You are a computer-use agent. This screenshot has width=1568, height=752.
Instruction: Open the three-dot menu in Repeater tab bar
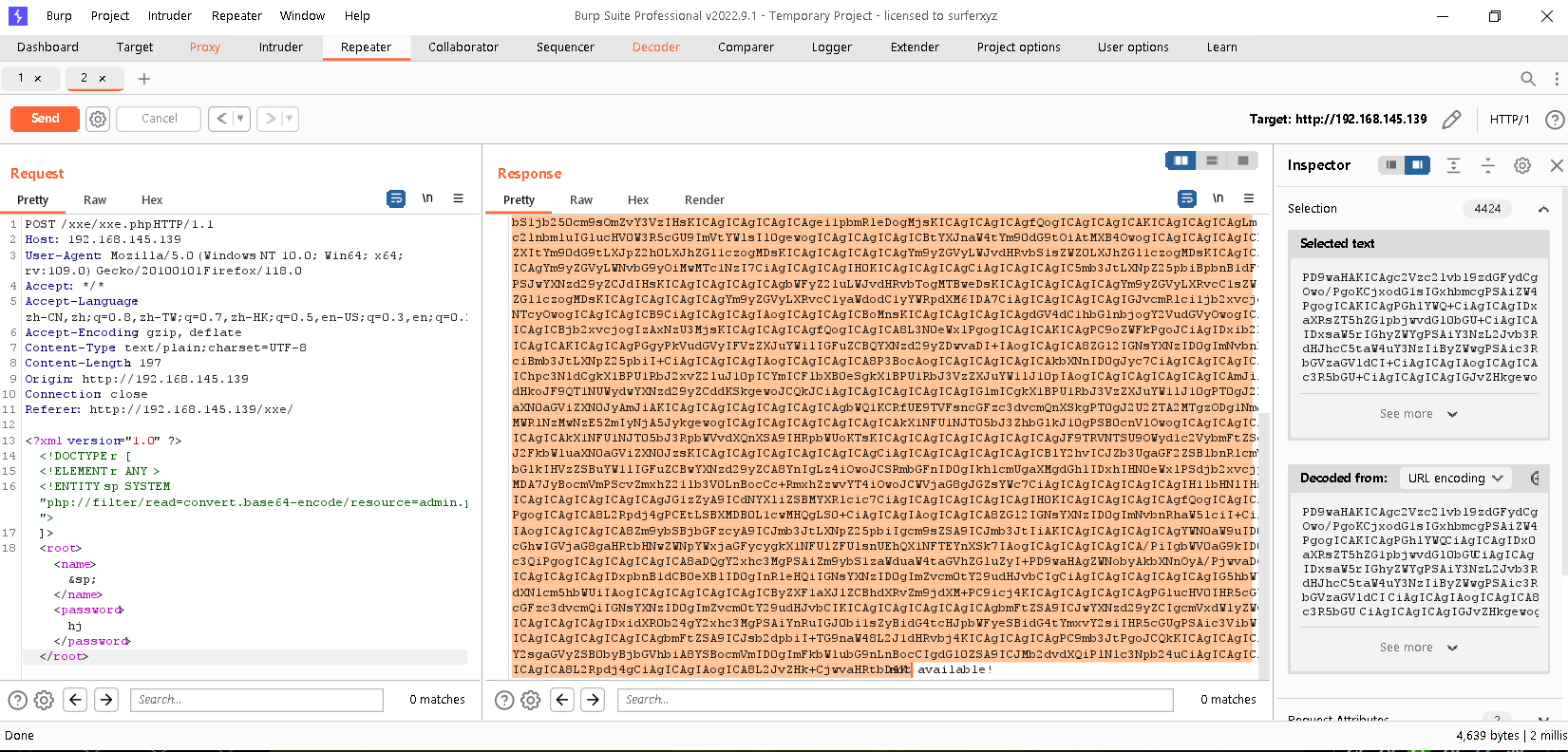(1557, 79)
